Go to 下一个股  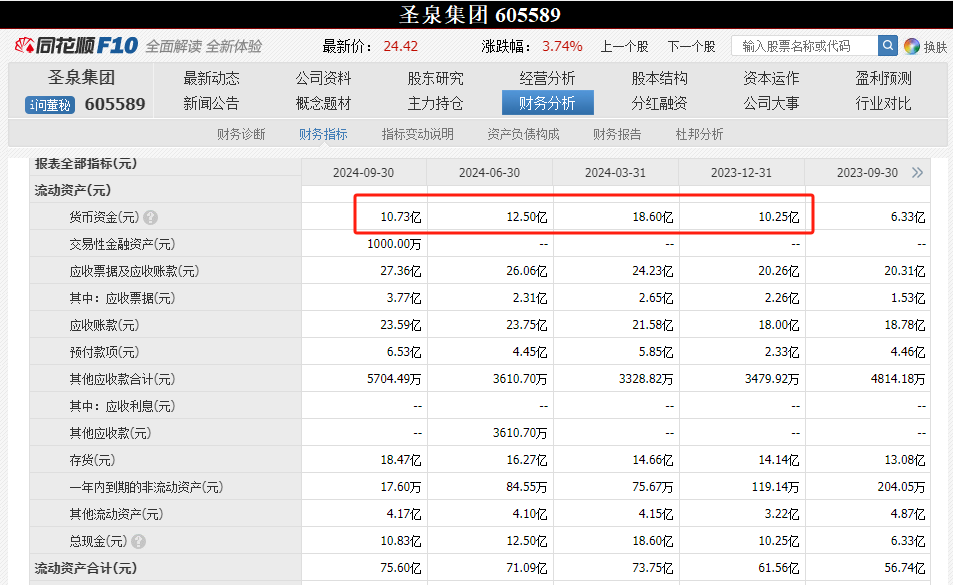click(x=691, y=47)
